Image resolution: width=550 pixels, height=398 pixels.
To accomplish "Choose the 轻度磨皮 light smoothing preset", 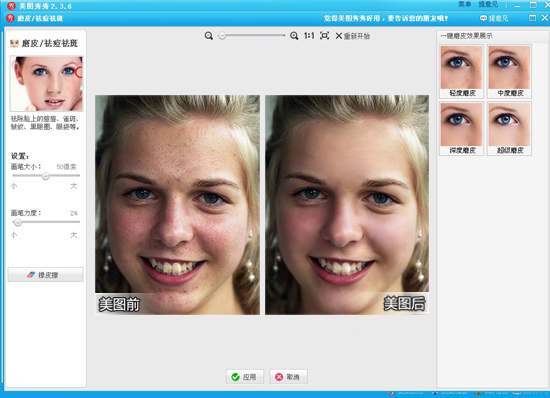I will (462, 72).
